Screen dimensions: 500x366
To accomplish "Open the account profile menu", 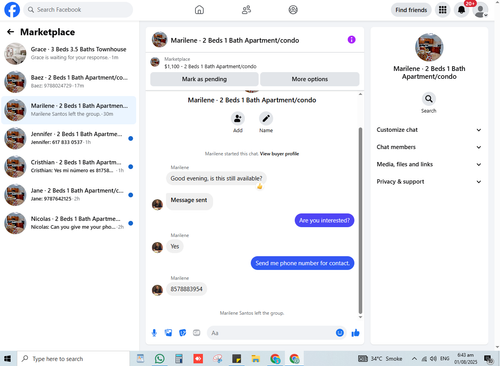I will coord(480,10).
